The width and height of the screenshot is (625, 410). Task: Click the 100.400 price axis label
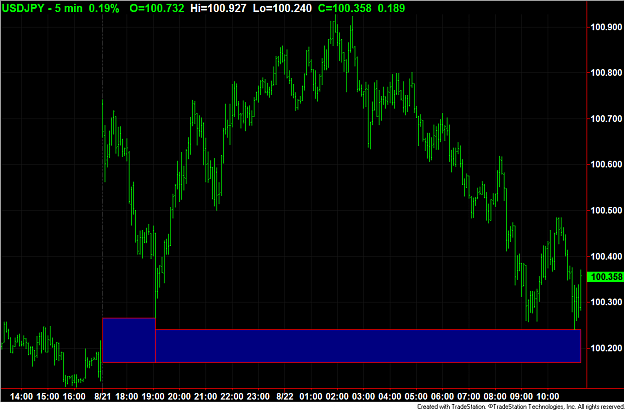606,256
